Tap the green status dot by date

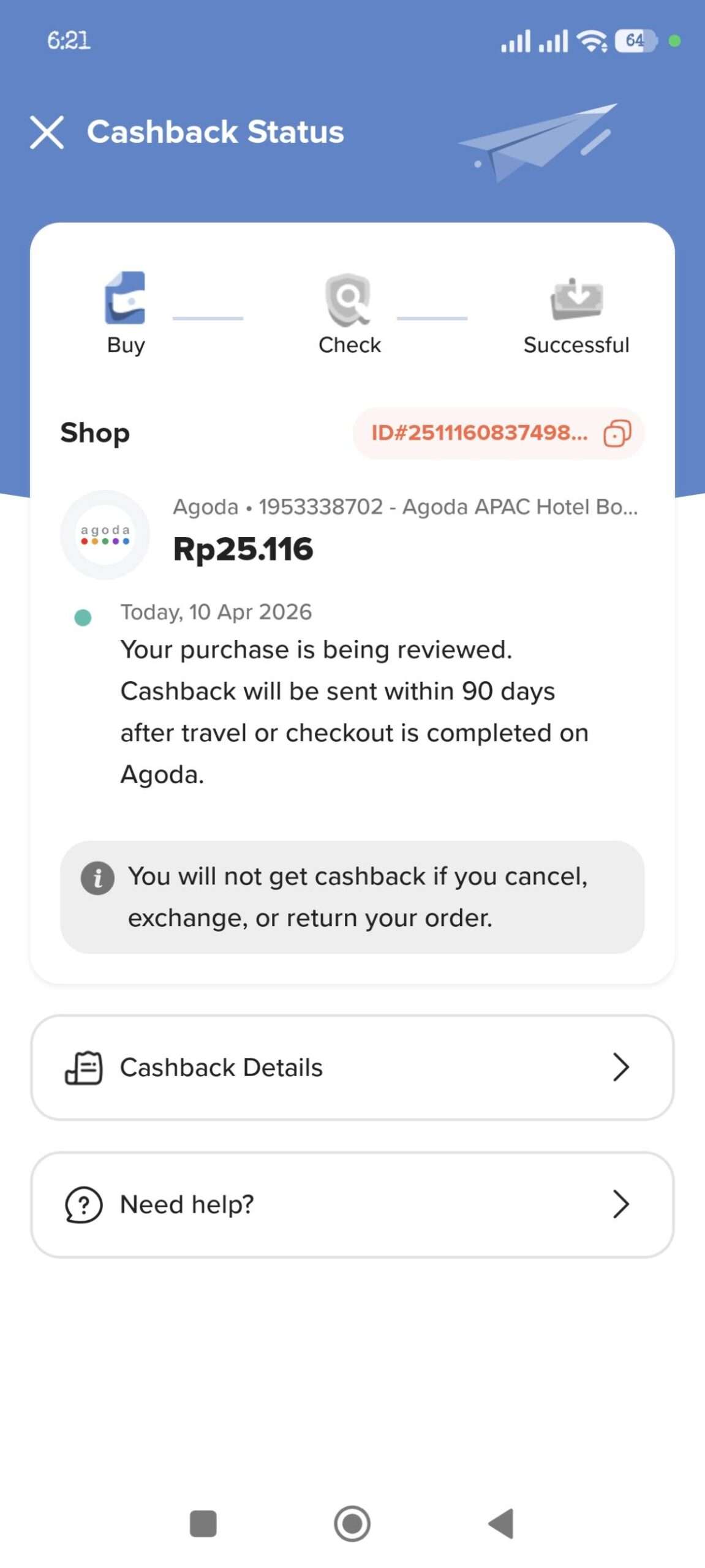pyautogui.click(x=83, y=617)
